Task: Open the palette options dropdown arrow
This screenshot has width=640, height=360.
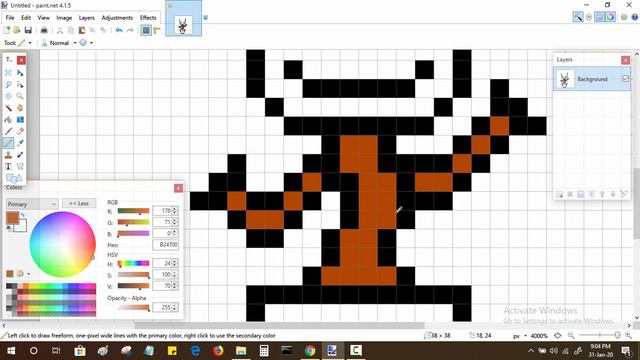Action: click(x=29, y=274)
